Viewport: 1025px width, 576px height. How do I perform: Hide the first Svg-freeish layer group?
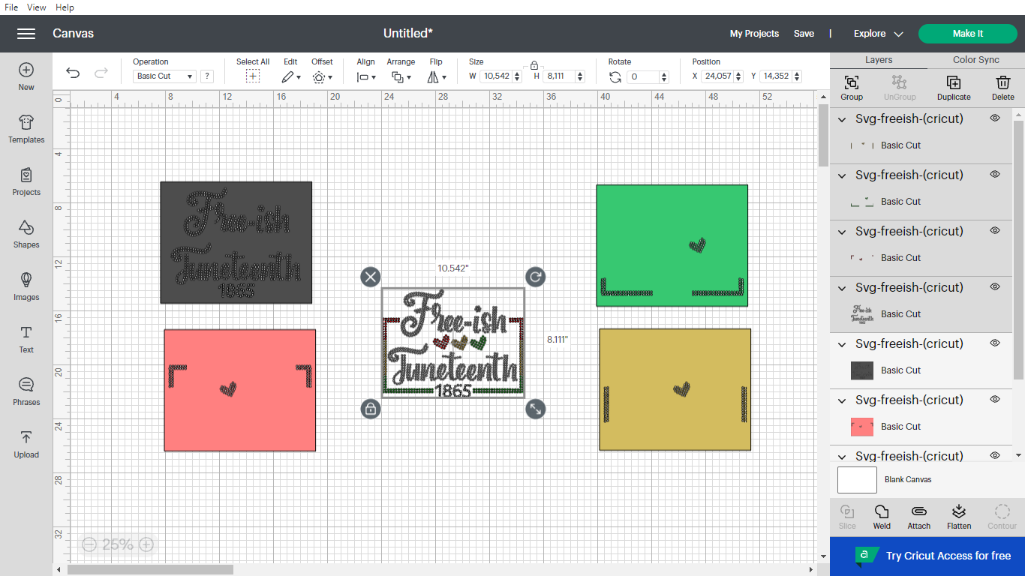pos(994,118)
